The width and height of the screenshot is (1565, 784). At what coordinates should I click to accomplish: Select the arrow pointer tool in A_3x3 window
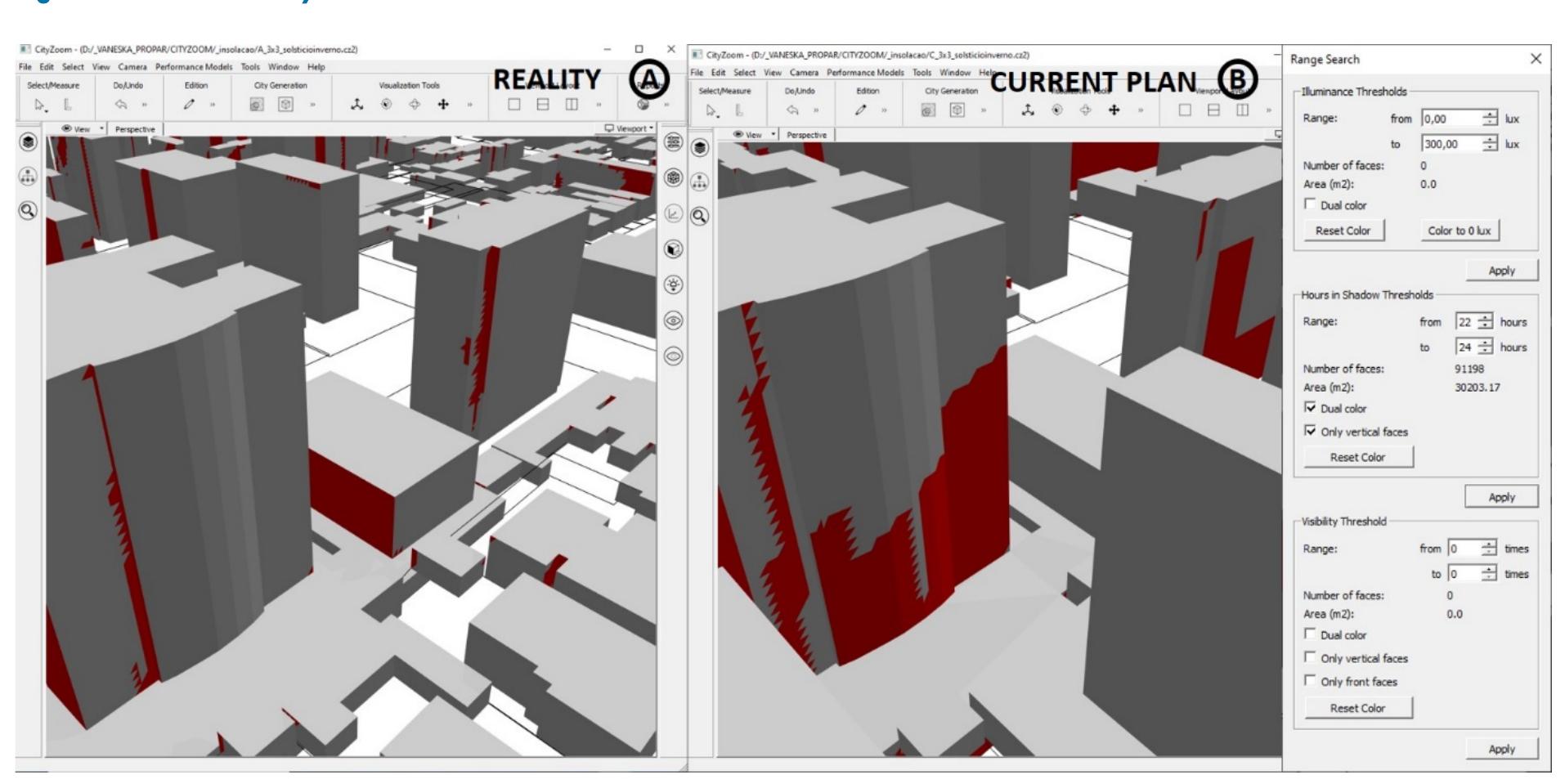pyautogui.click(x=39, y=105)
